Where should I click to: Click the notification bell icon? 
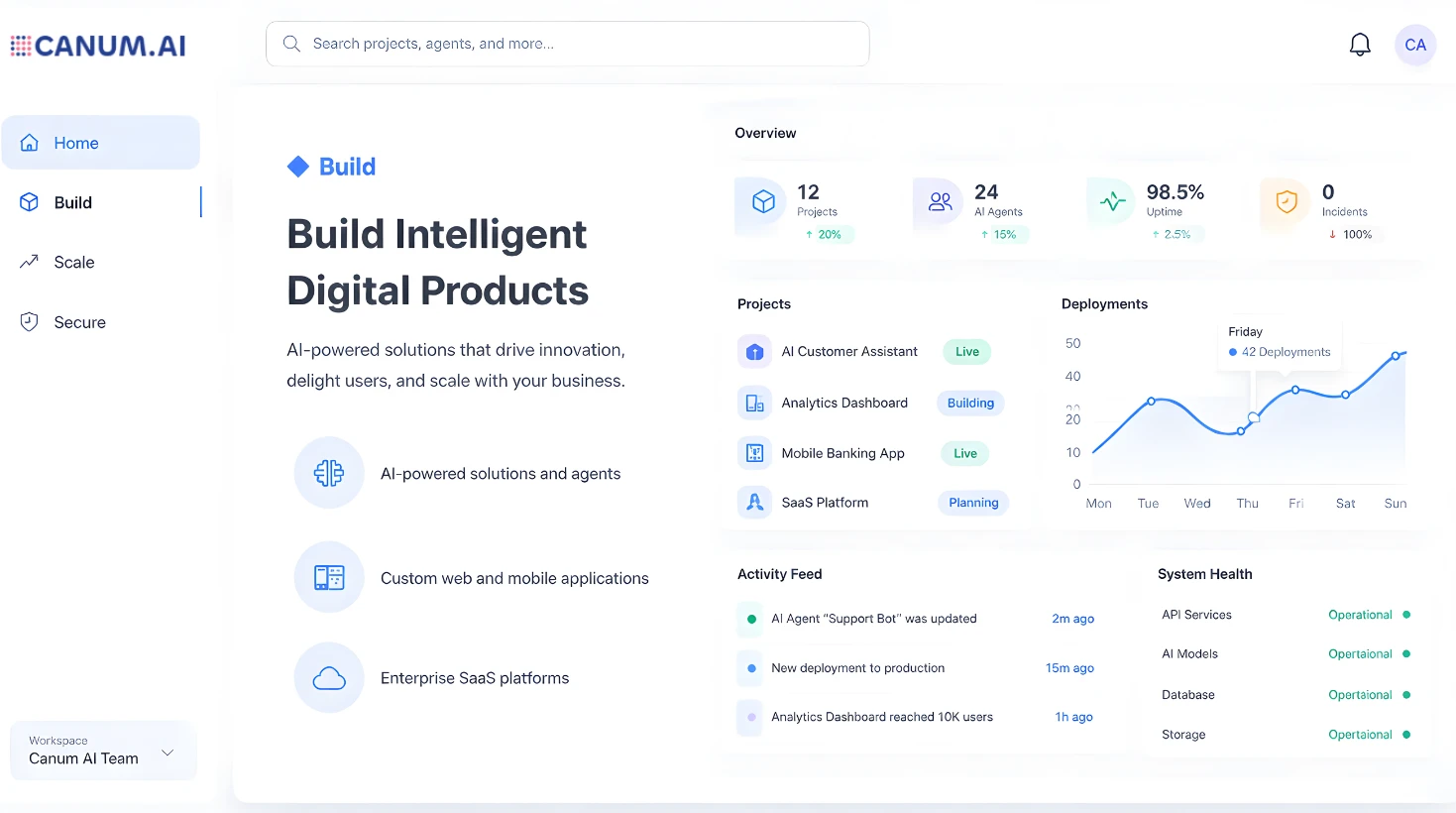point(1360,45)
